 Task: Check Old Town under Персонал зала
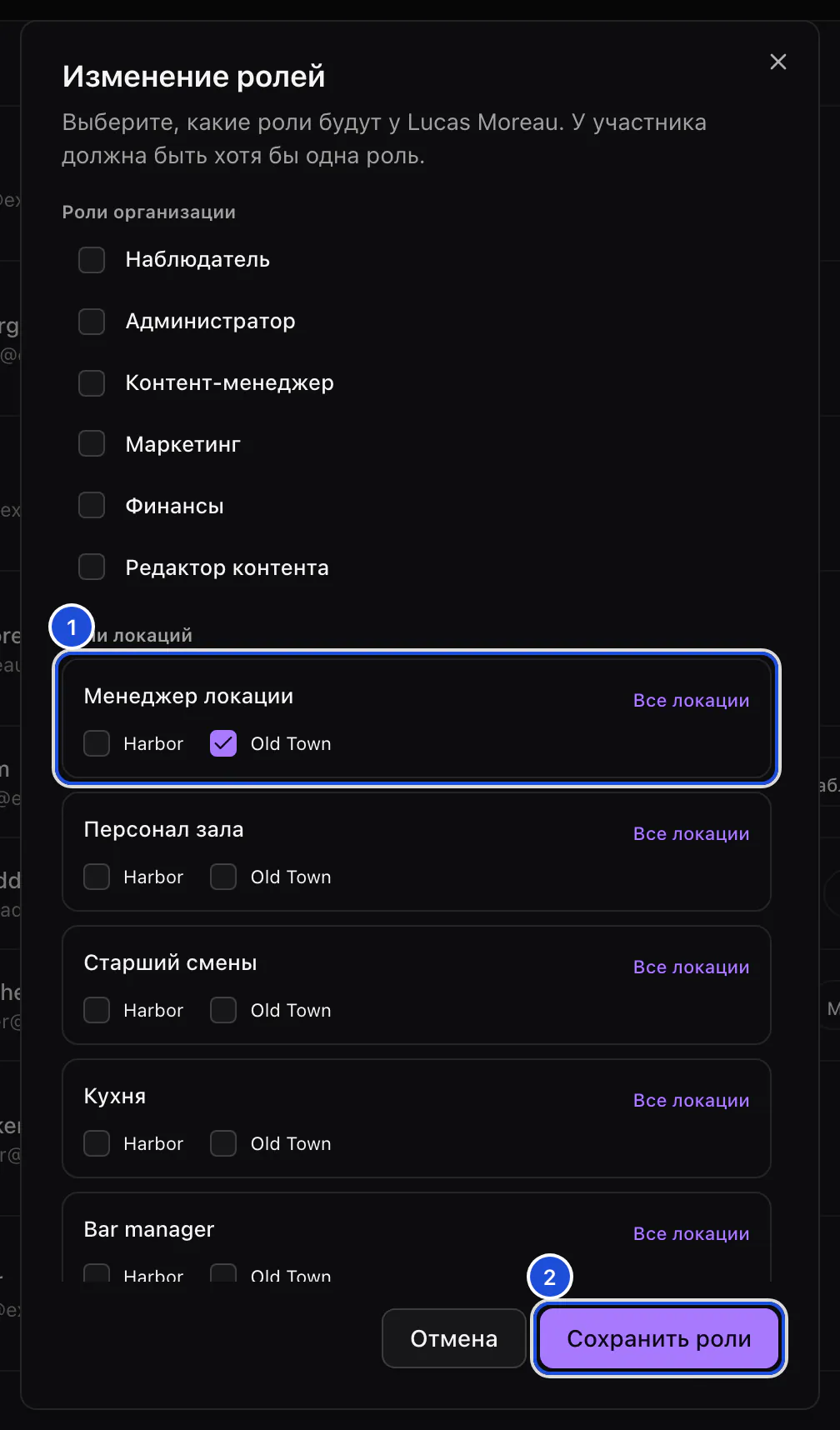223,877
